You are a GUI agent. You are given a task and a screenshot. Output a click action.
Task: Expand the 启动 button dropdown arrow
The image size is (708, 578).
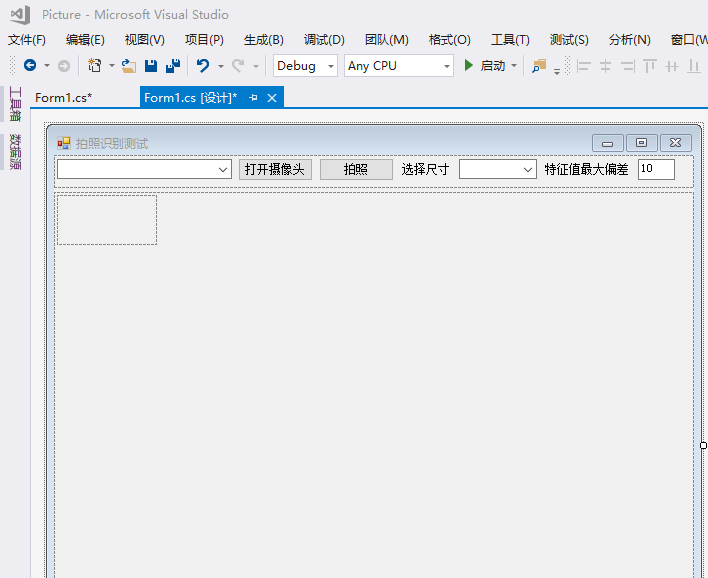[514, 66]
